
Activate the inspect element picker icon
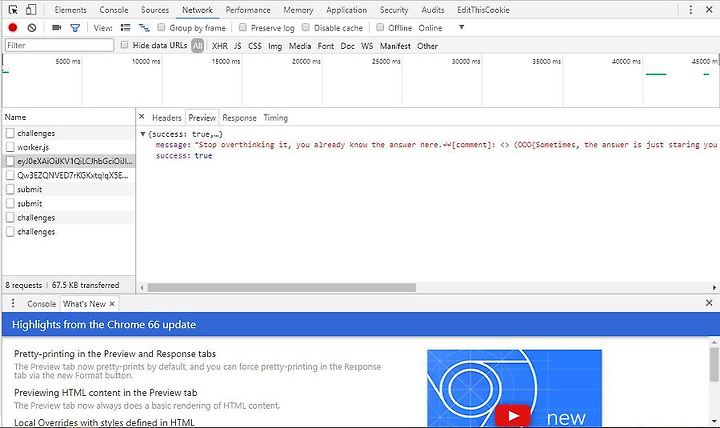coord(13,10)
